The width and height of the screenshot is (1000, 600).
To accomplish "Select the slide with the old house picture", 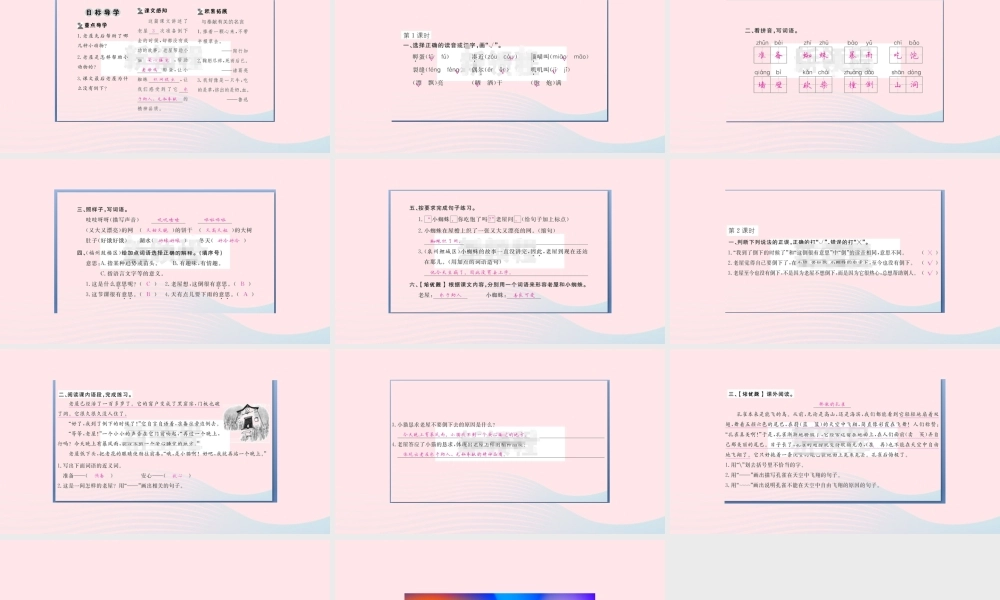I will (165, 441).
